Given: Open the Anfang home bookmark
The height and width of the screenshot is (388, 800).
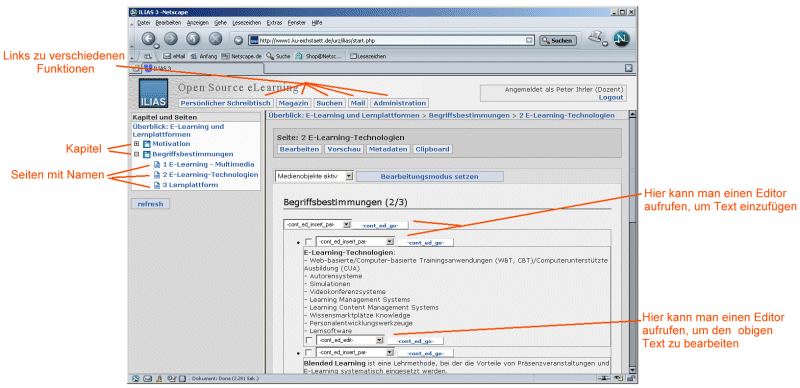Looking at the screenshot, I should tap(204, 56).
